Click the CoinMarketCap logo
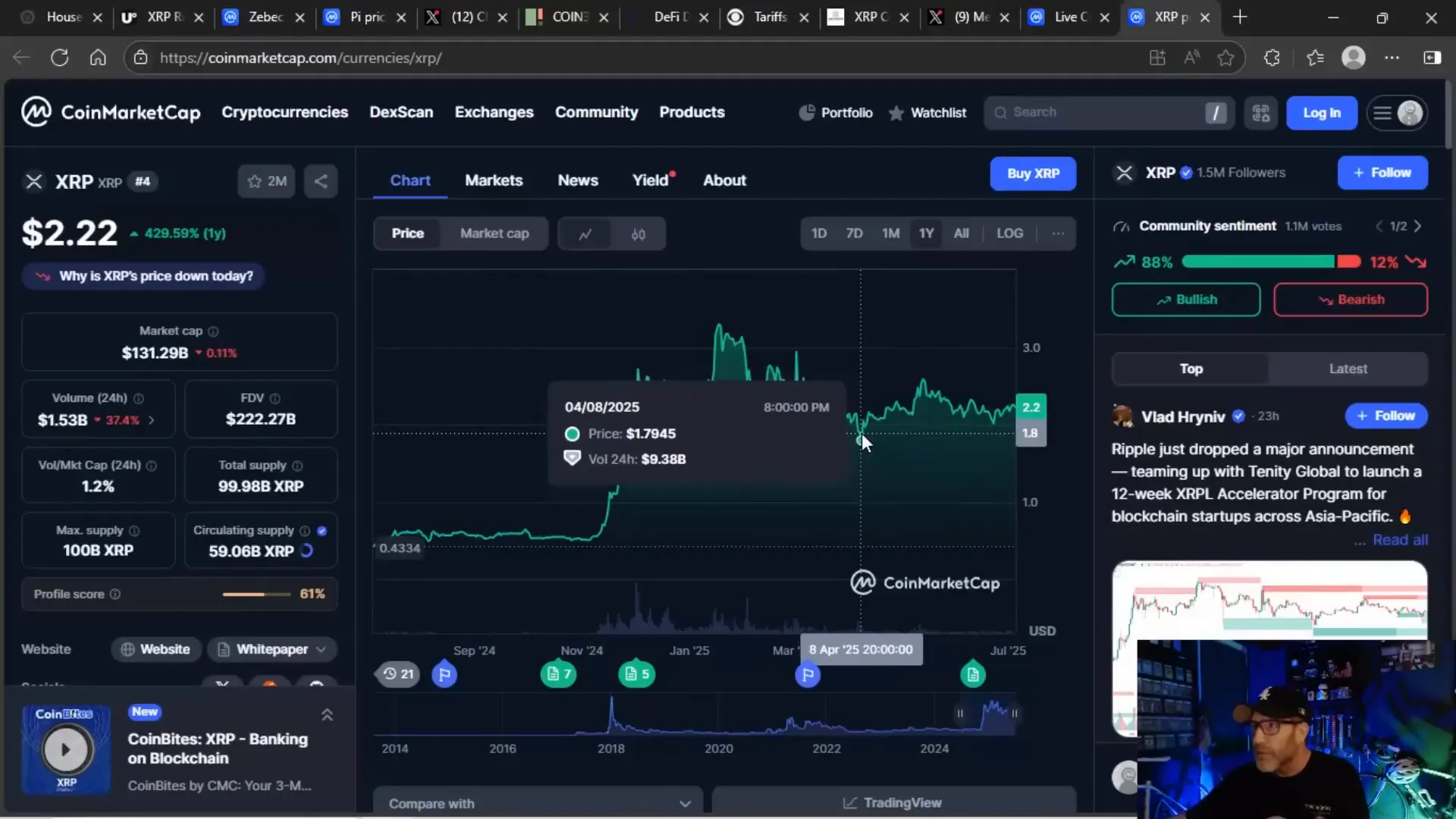1456x819 pixels. coord(111,112)
